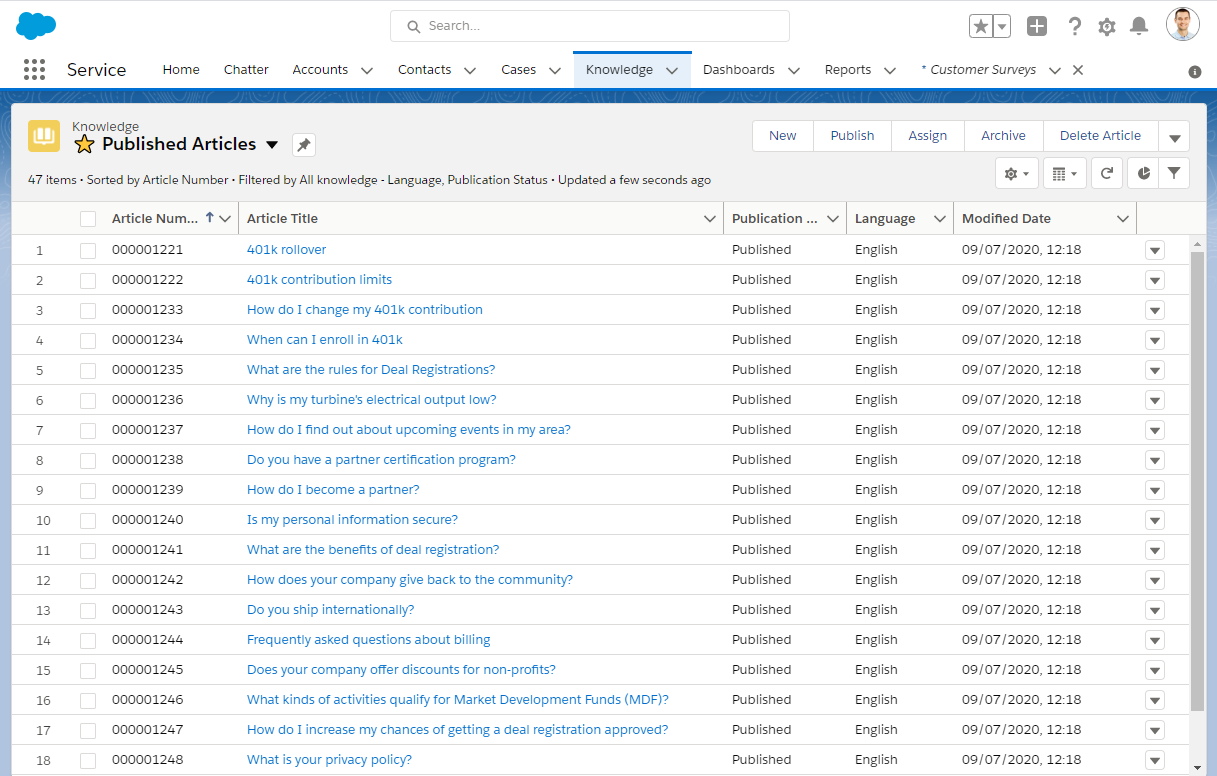Open the Published Articles list view dropdown
Viewport: 1217px width, 776px height.
coord(271,144)
